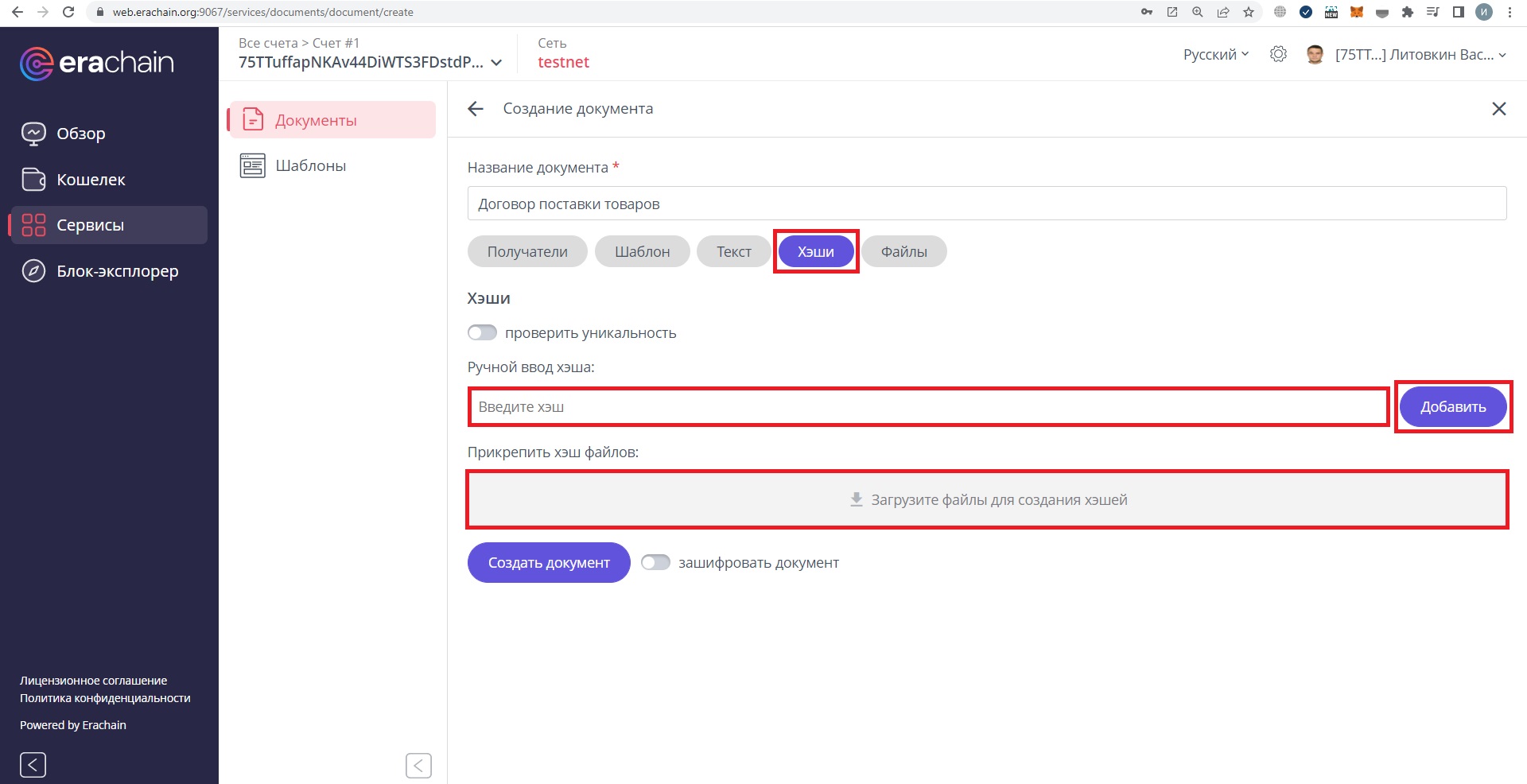Viewport: 1527px width, 784px height.
Task: Collapse the dark sidebar with bottom arrow
Action: pyautogui.click(x=33, y=765)
